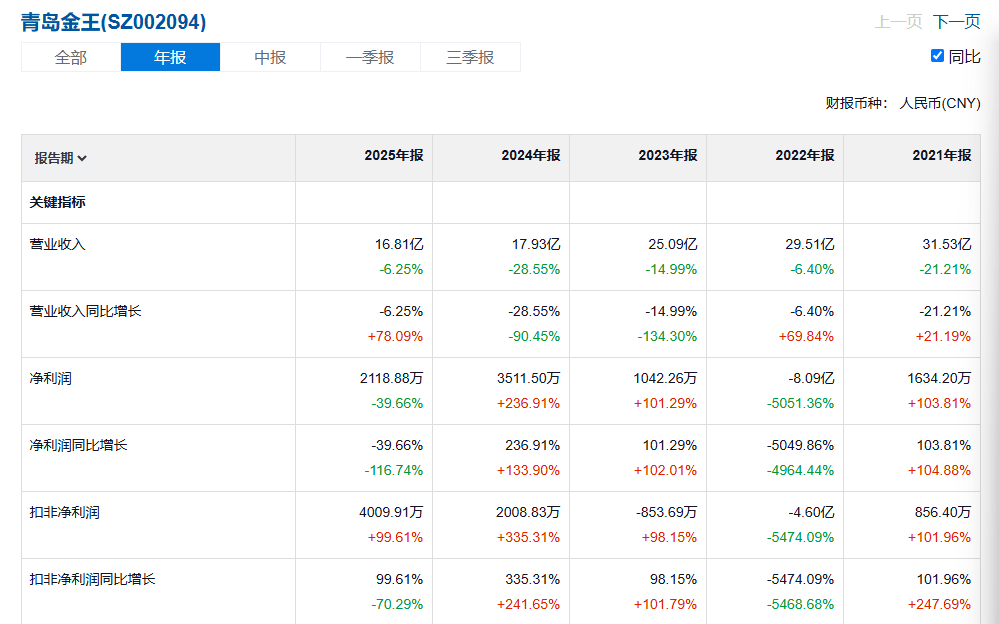This screenshot has height=624, width=999.
Task: Click the 25.09亿 revenue value
Action: 673,244
